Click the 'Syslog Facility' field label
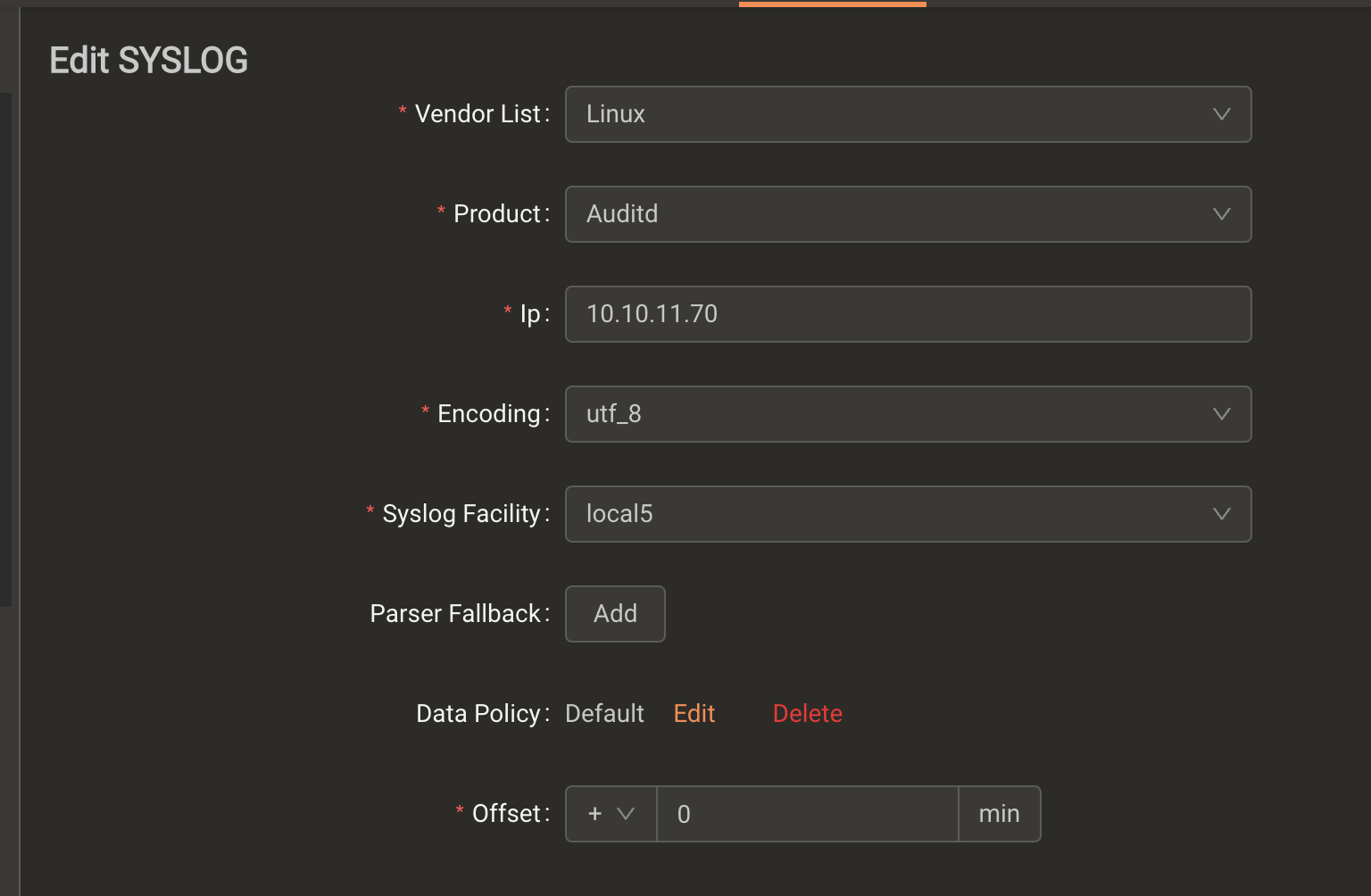The height and width of the screenshot is (896, 1371). pyautogui.click(x=461, y=514)
